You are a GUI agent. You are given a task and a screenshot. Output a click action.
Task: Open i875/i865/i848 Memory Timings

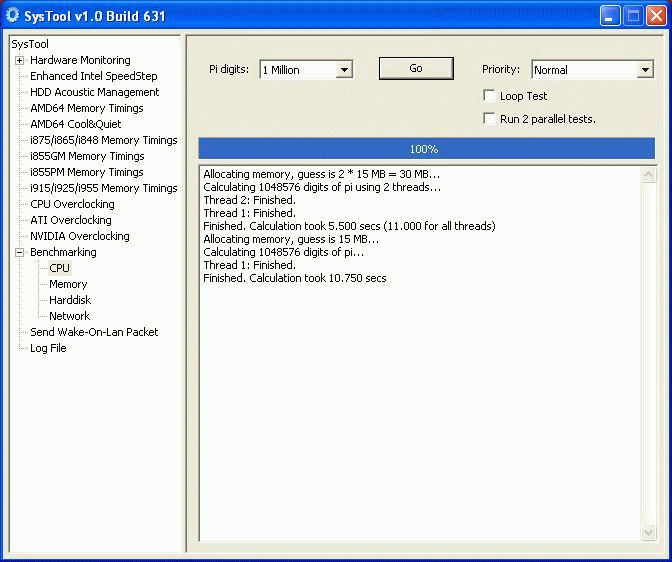[103, 140]
